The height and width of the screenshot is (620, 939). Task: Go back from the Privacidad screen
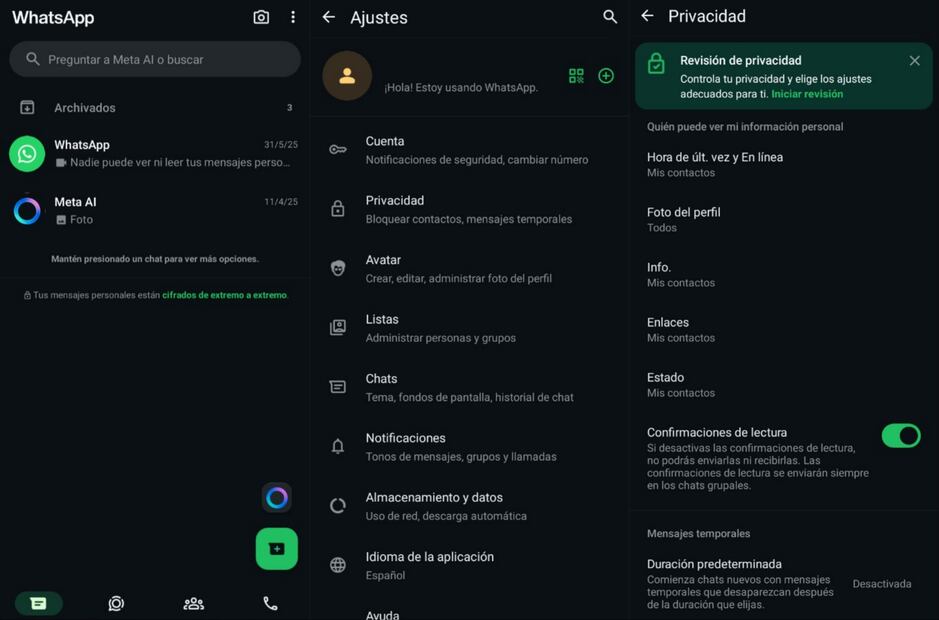[647, 16]
